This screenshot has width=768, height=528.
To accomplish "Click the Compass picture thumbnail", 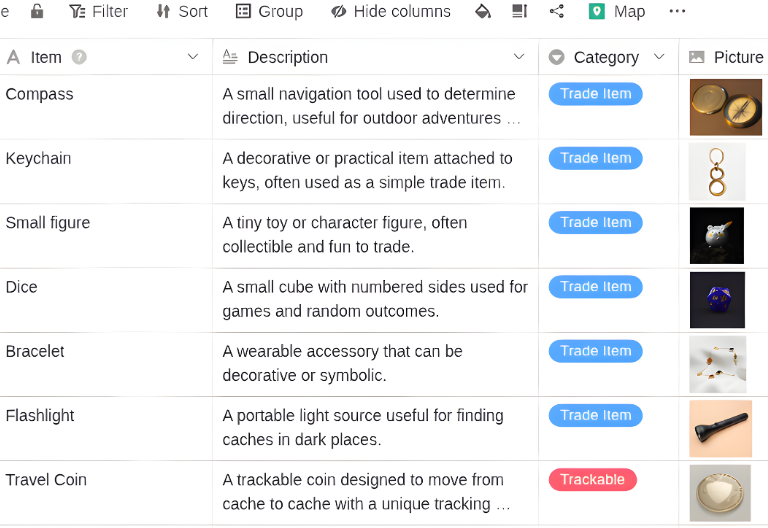I will tap(725, 107).
